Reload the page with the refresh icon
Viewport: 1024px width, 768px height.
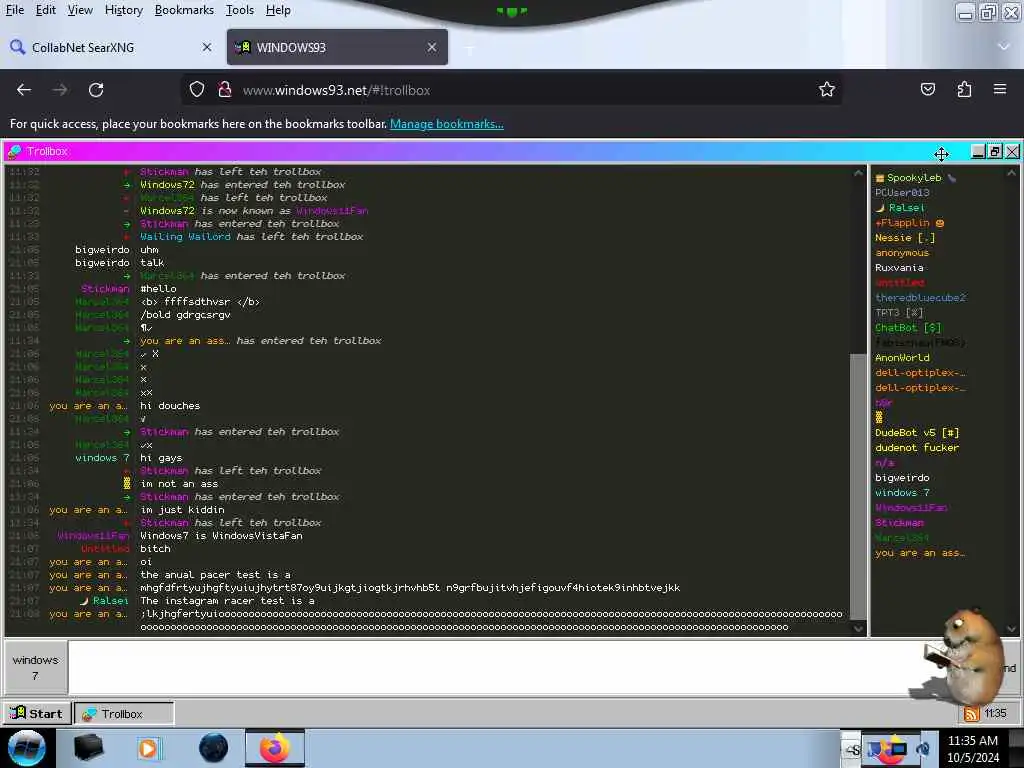click(96, 89)
